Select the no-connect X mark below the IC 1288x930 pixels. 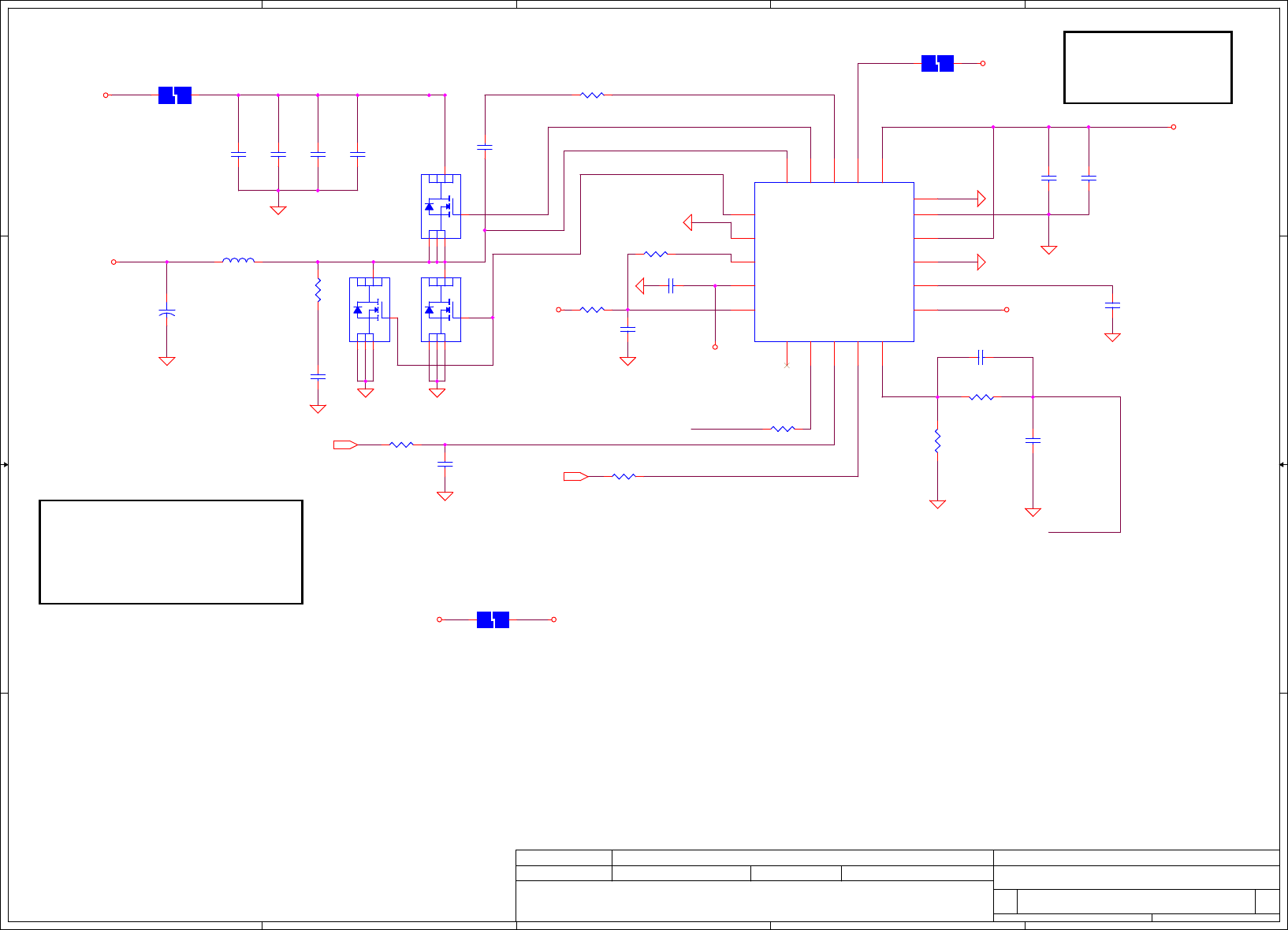pyautogui.click(x=787, y=365)
